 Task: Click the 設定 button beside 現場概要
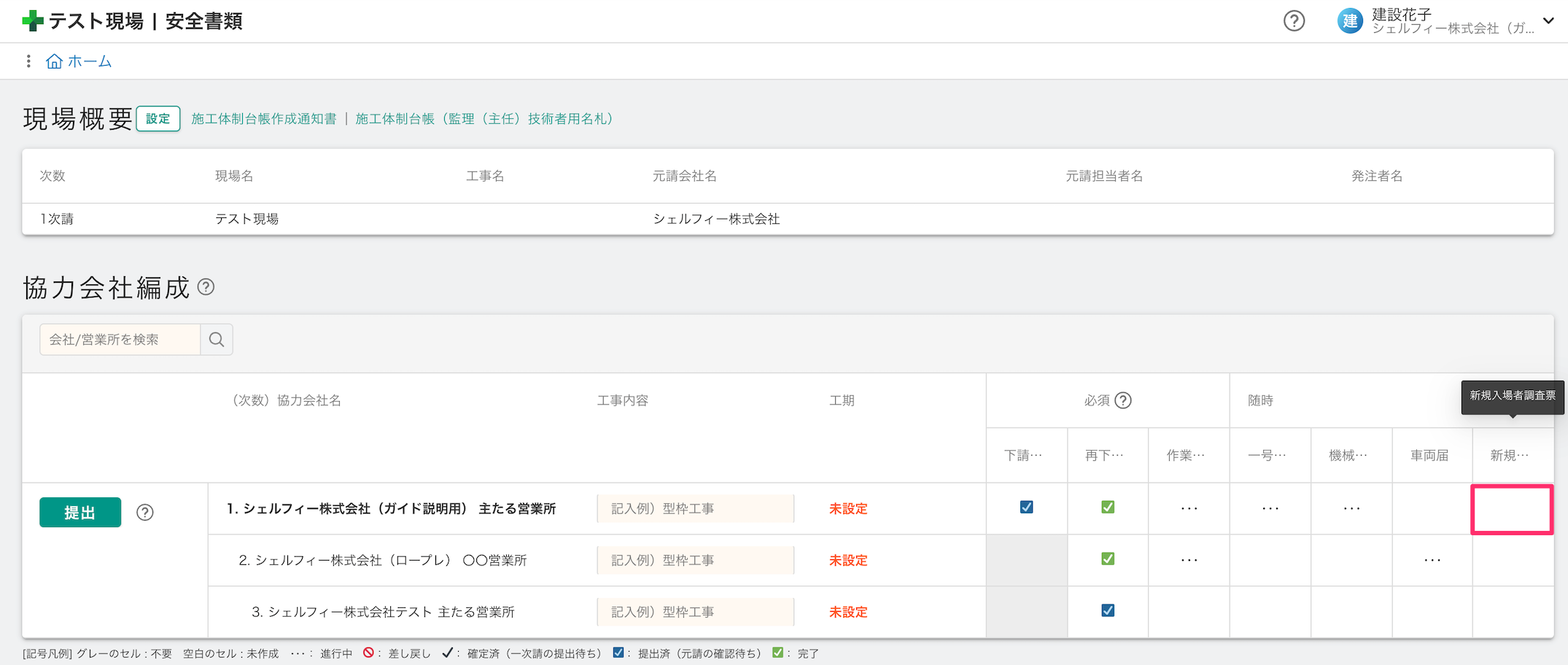pos(158,119)
